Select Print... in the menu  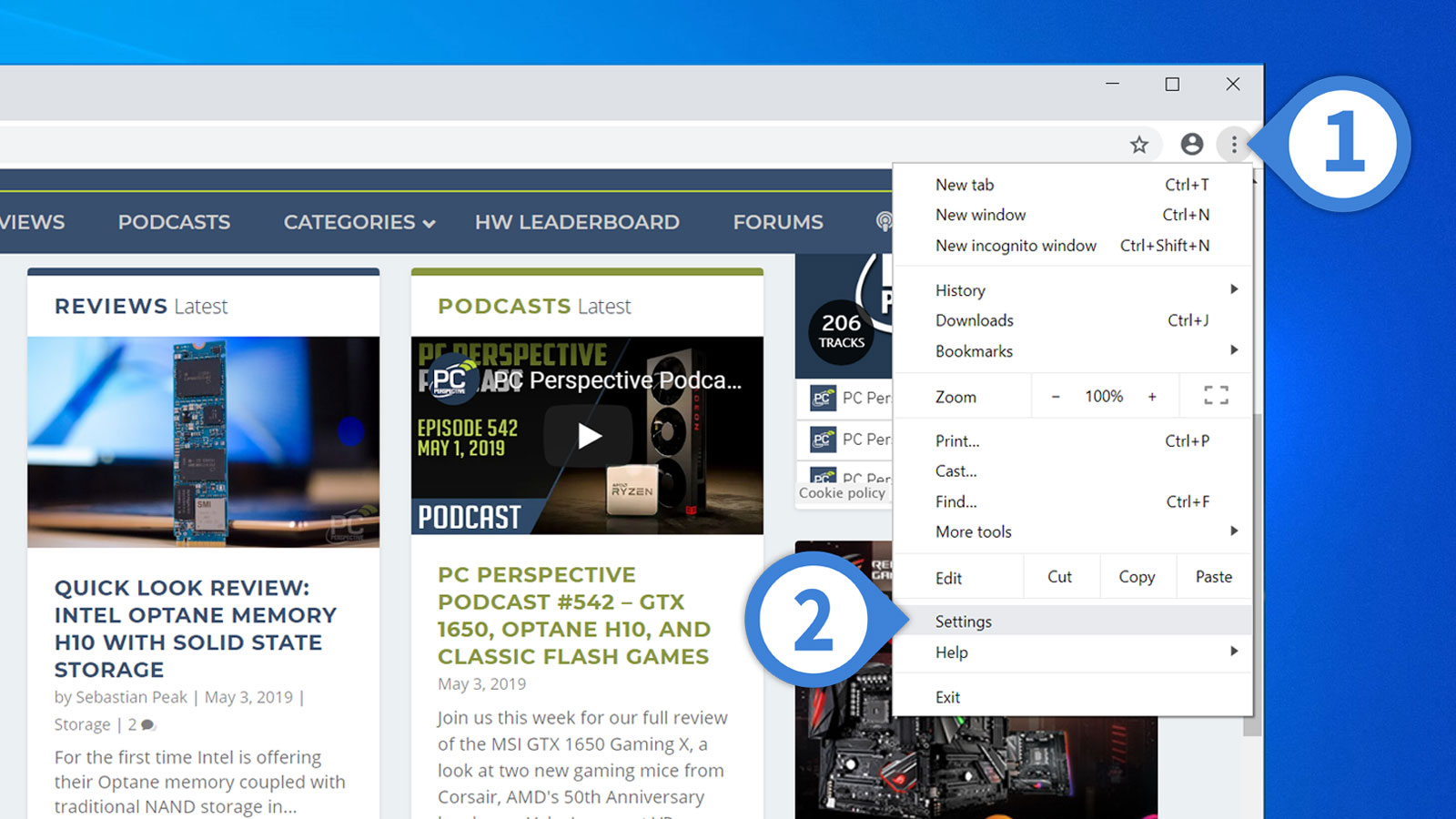1072,440
